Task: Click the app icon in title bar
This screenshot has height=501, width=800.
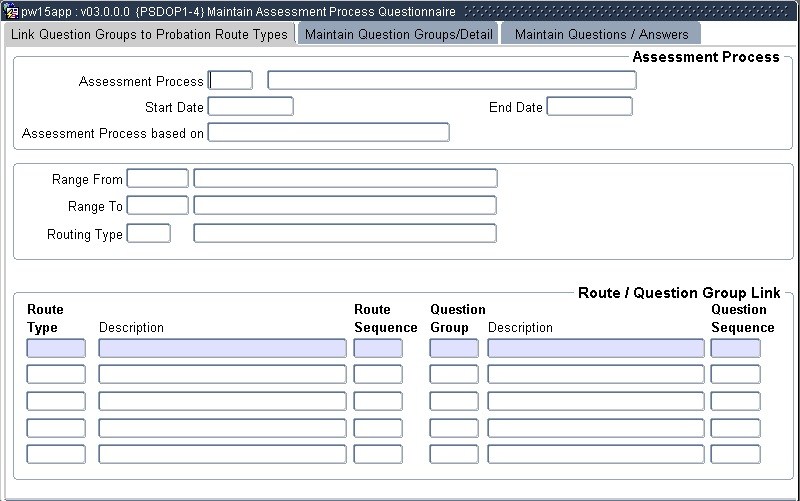Action: [11, 11]
